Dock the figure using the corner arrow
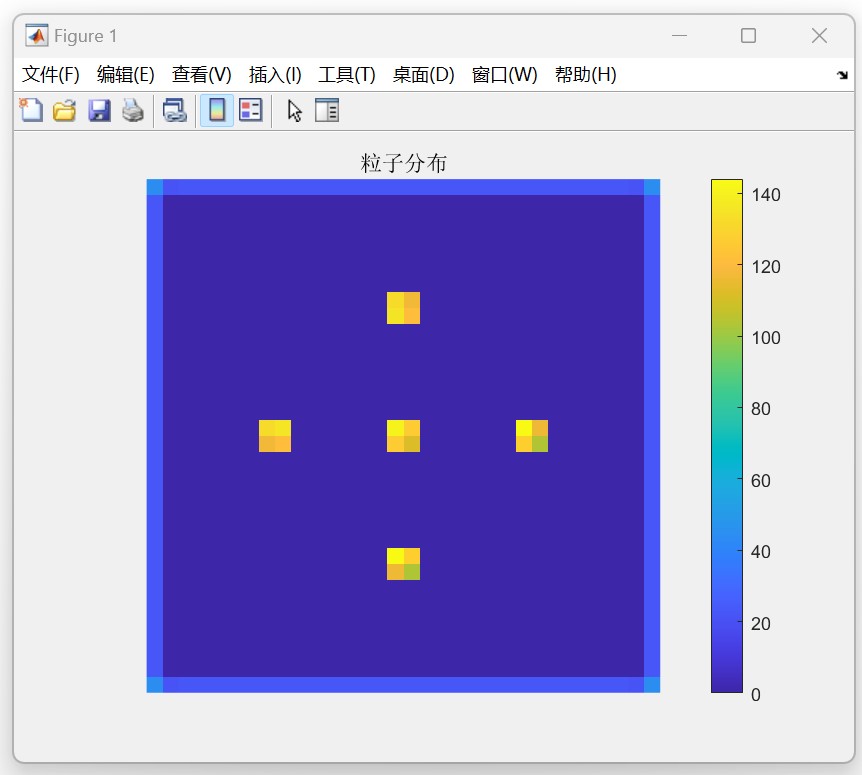The image size is (862, 775). click(x=842, y=75)
